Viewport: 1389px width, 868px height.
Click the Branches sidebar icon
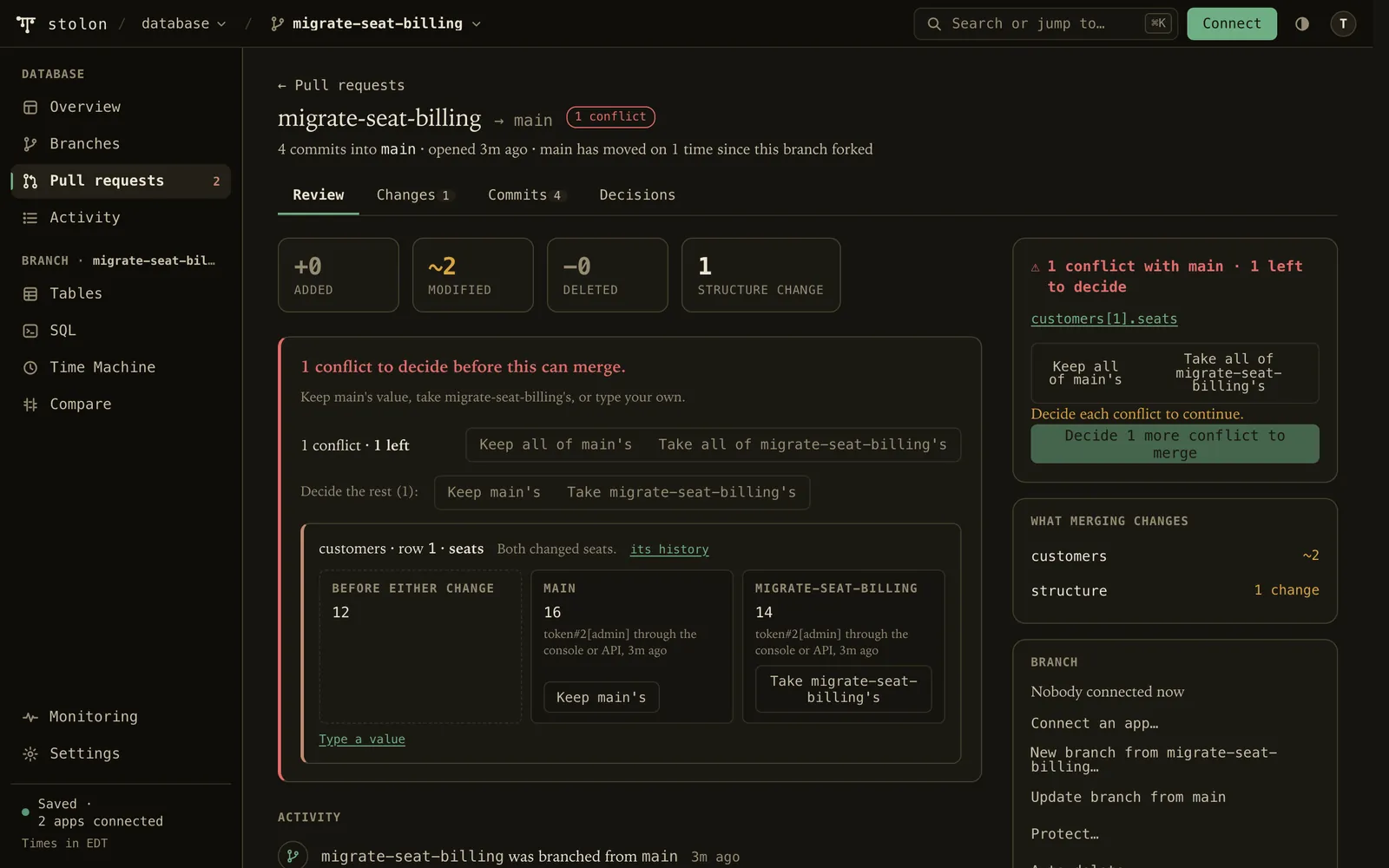click(x=30, y=144)
